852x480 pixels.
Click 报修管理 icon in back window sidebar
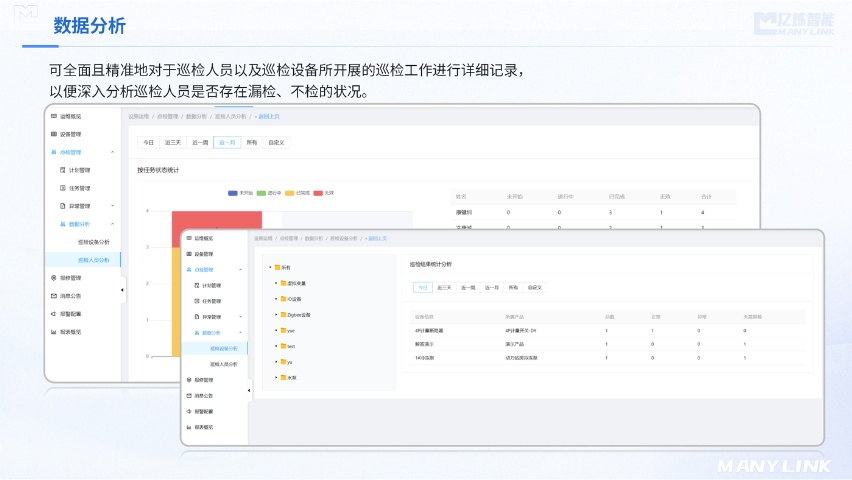click(54, 278)
